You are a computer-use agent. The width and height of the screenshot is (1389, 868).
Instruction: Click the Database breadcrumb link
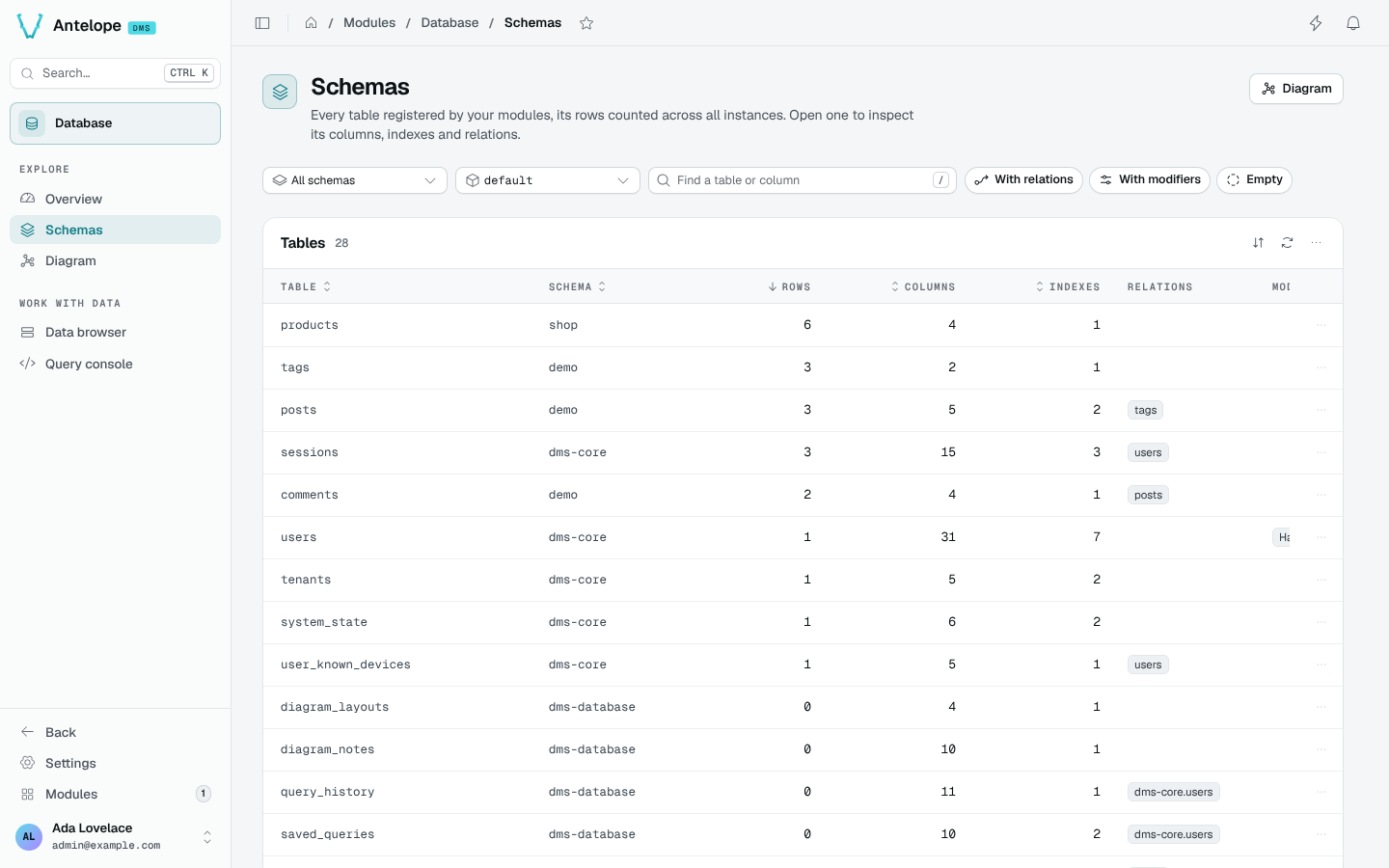point(449,23)
